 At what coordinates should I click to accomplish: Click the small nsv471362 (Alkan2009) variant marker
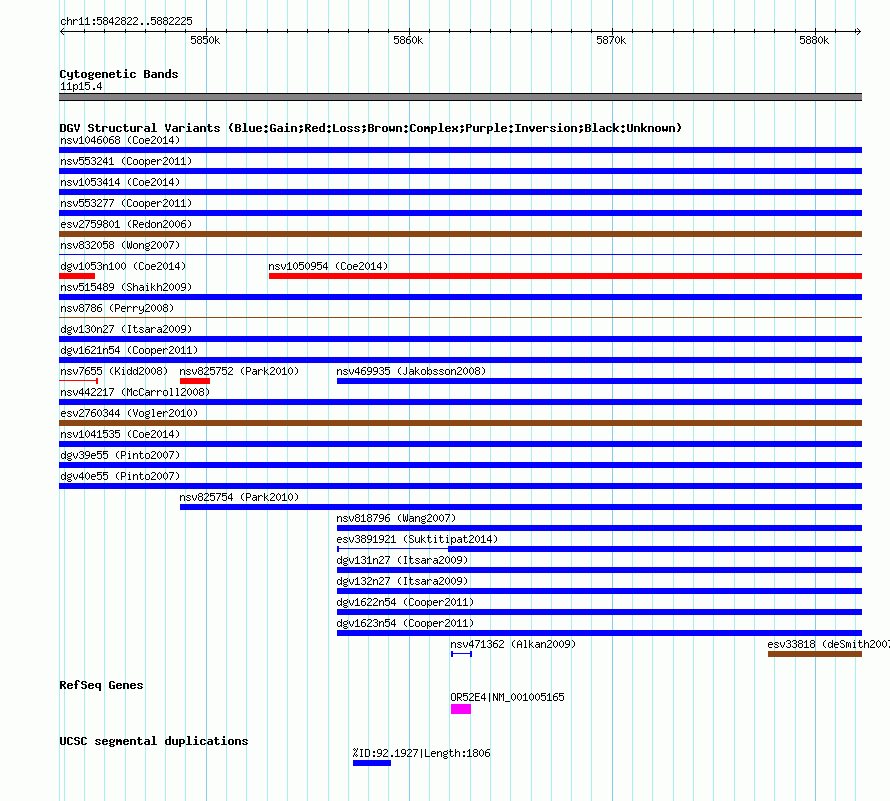(x=461, y=654)
